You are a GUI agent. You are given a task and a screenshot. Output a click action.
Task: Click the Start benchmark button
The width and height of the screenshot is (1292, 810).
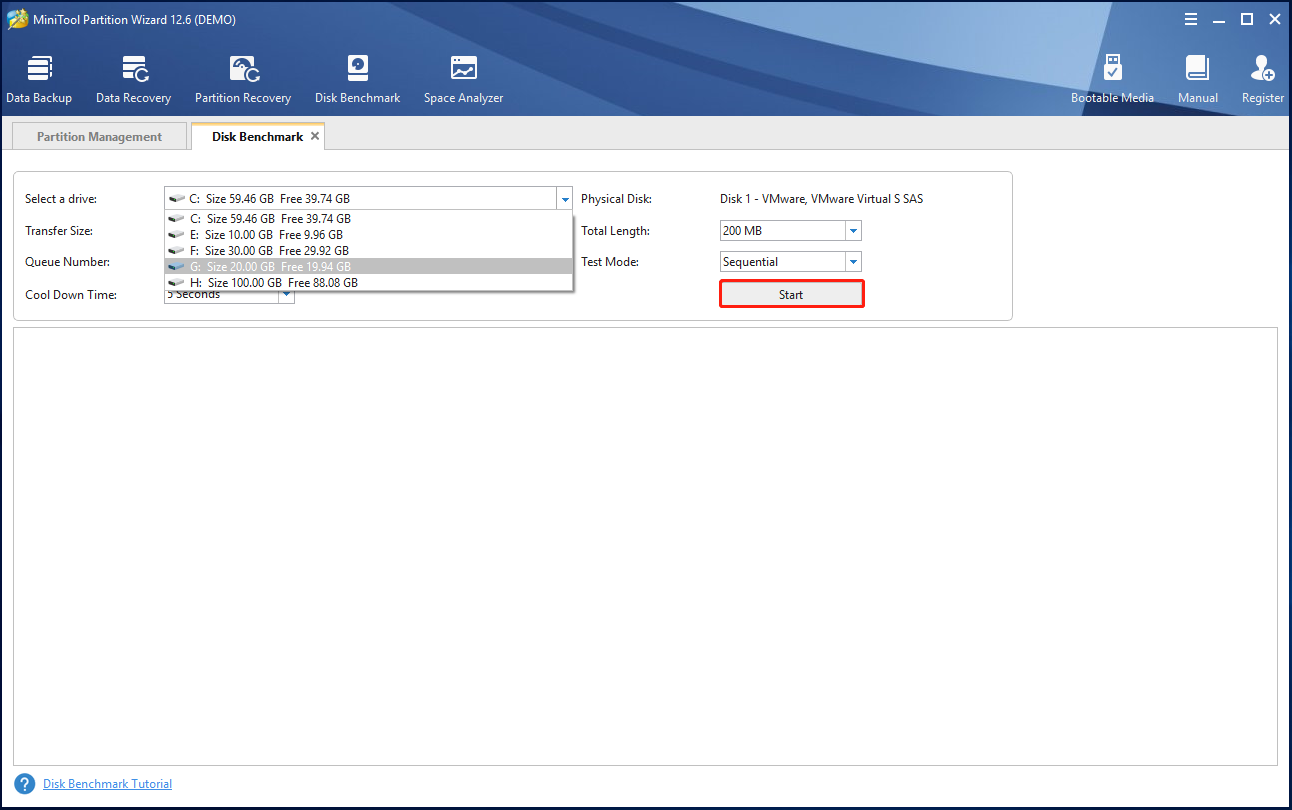click(x=791, y=294)
